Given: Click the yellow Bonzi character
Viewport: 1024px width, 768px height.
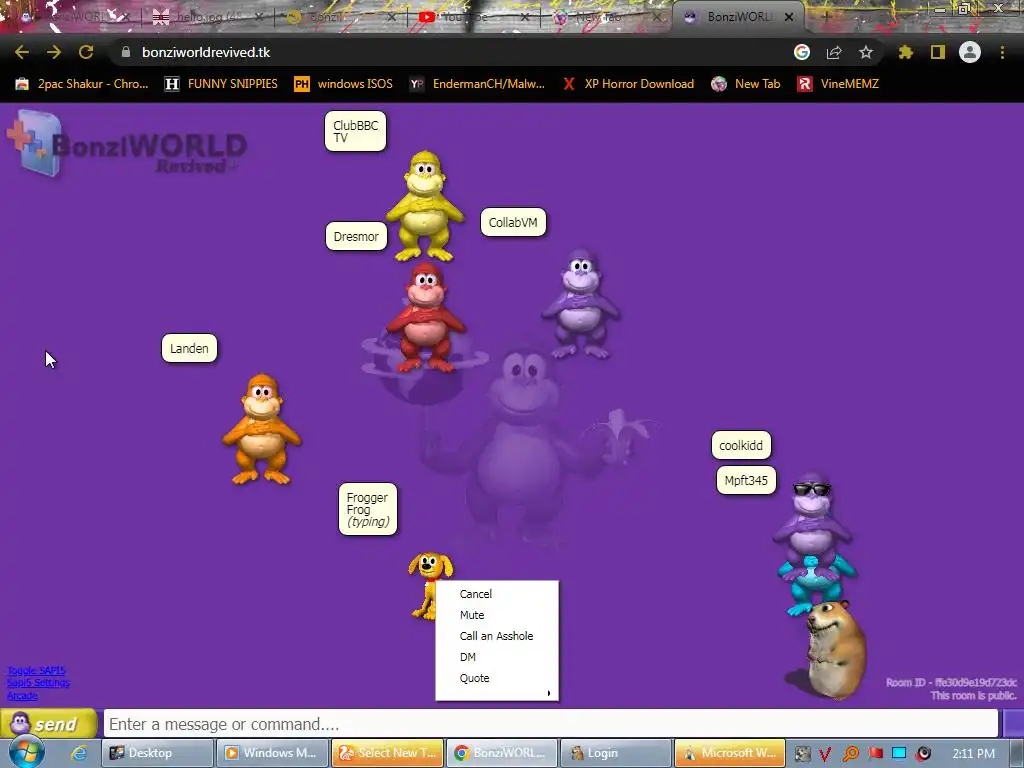Looking at the screenshot, I should coord(425,206).
